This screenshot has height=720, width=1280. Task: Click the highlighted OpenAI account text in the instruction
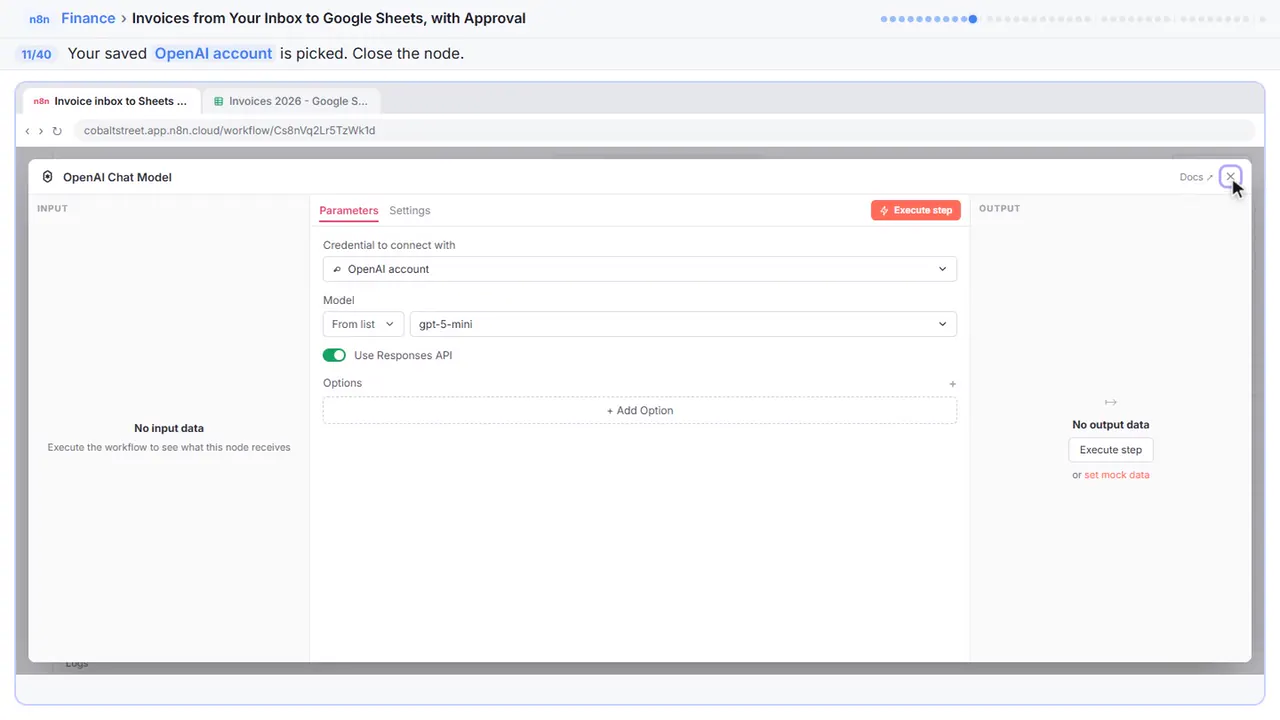[x=213, y=54]
